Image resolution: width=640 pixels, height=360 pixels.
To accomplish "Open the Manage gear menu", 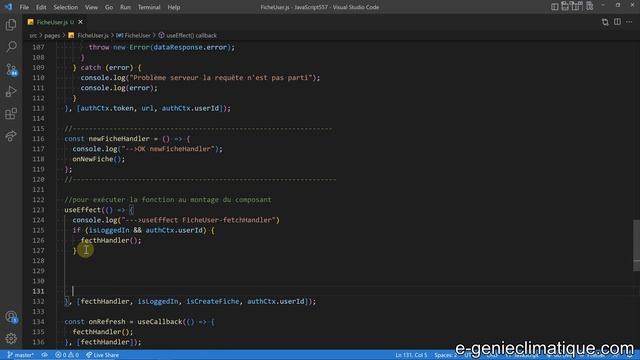I will [11, 338].
